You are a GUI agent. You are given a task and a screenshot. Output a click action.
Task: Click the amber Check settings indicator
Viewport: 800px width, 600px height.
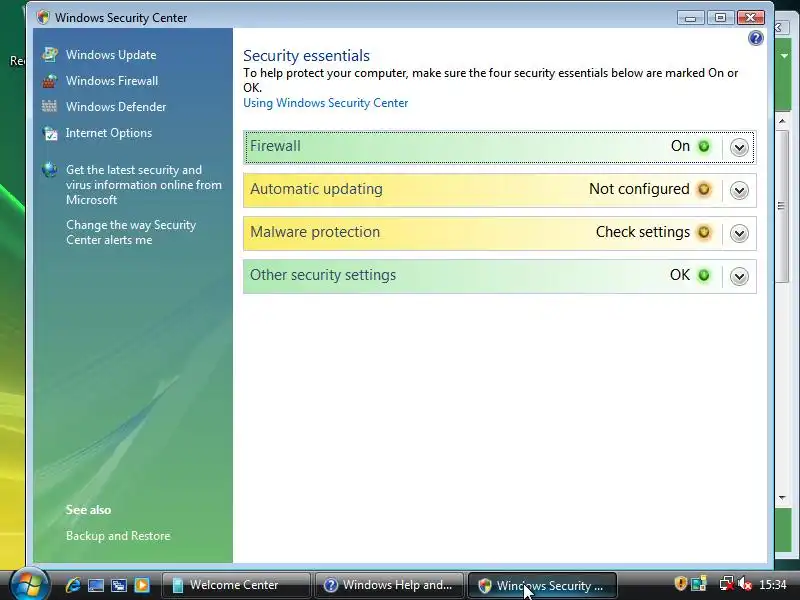click(x=704, y=232)
